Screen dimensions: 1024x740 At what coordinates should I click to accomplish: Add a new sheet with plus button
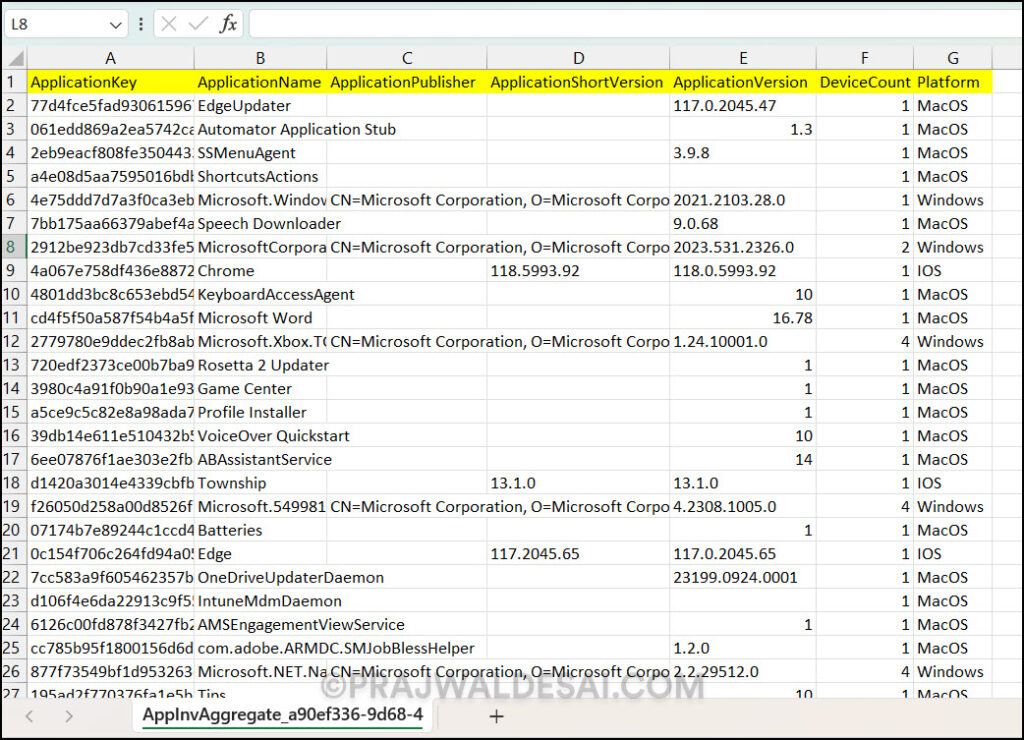(496, 716)
